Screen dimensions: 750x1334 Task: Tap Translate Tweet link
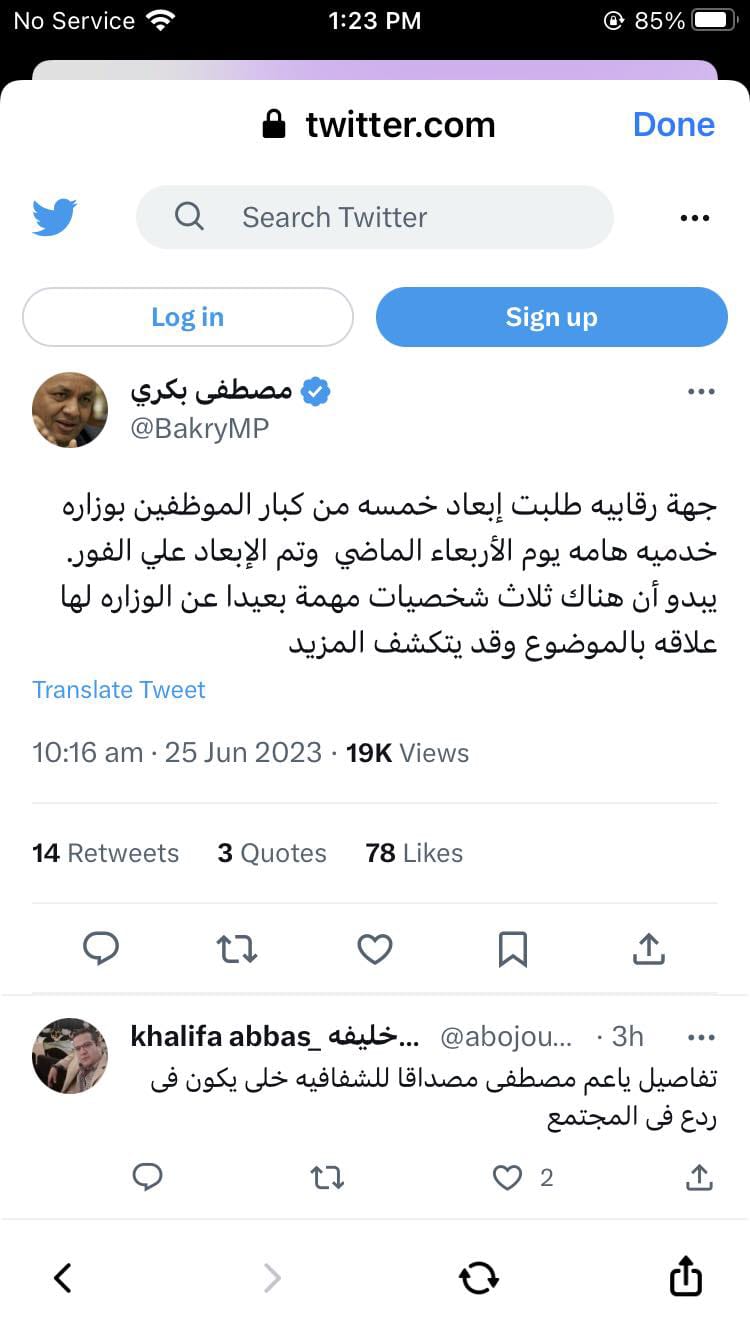pyautogui.click(x=119, y=690)
